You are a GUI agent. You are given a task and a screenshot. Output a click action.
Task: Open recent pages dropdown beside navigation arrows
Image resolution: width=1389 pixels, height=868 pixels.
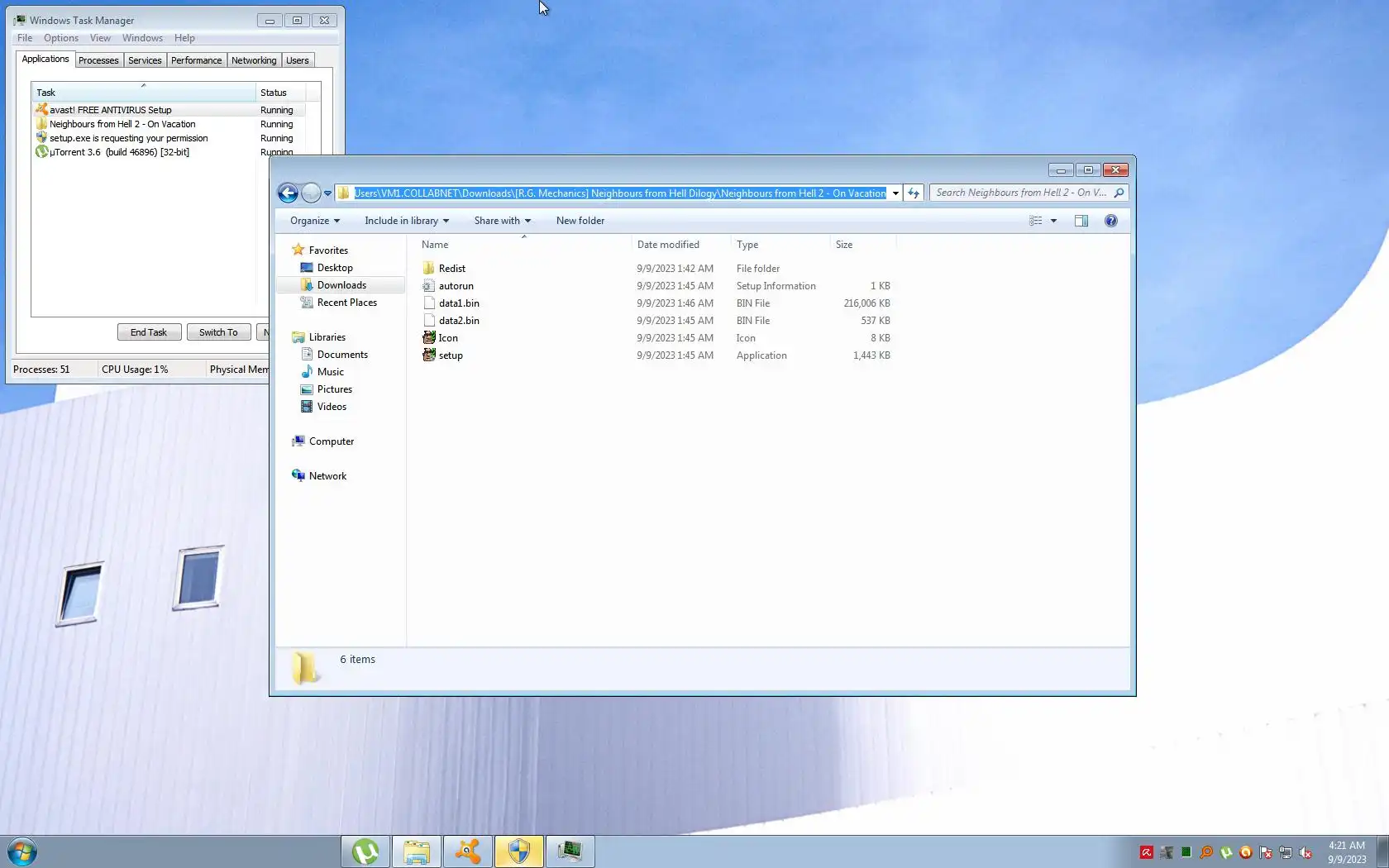tap(327, 193)
